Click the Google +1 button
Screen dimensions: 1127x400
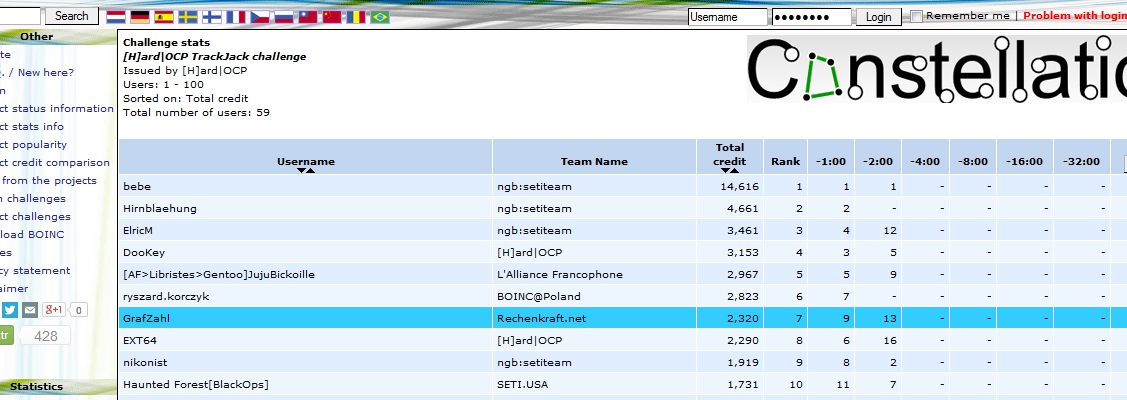point(54,310)
